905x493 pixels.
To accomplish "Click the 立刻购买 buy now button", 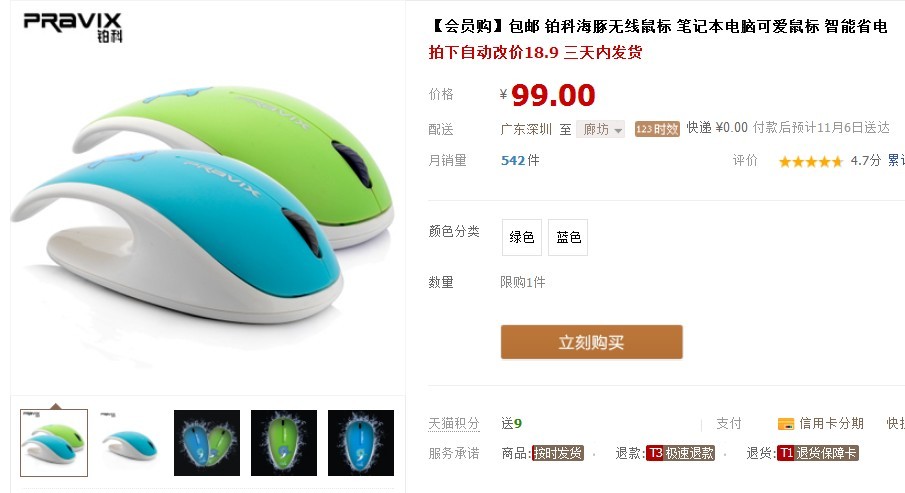I will tap(592, 342).
